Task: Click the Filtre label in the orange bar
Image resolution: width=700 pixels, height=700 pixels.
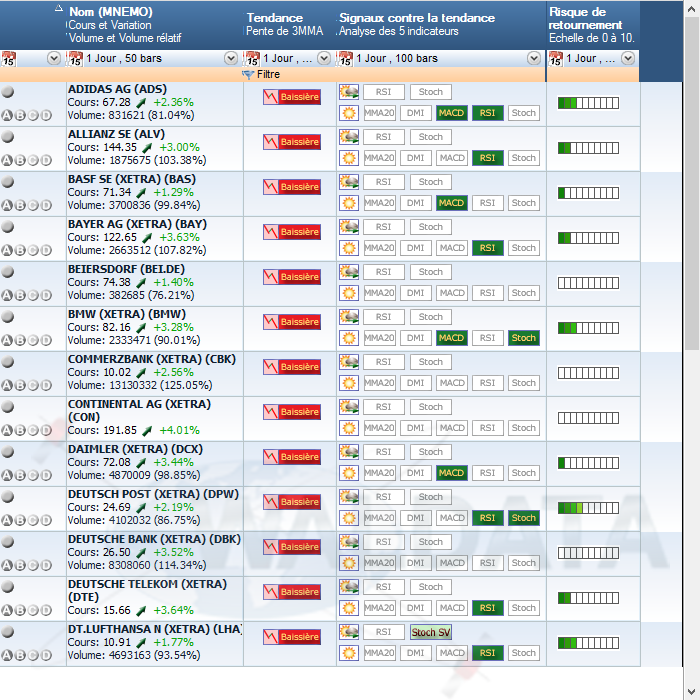Action: point(268,75)
